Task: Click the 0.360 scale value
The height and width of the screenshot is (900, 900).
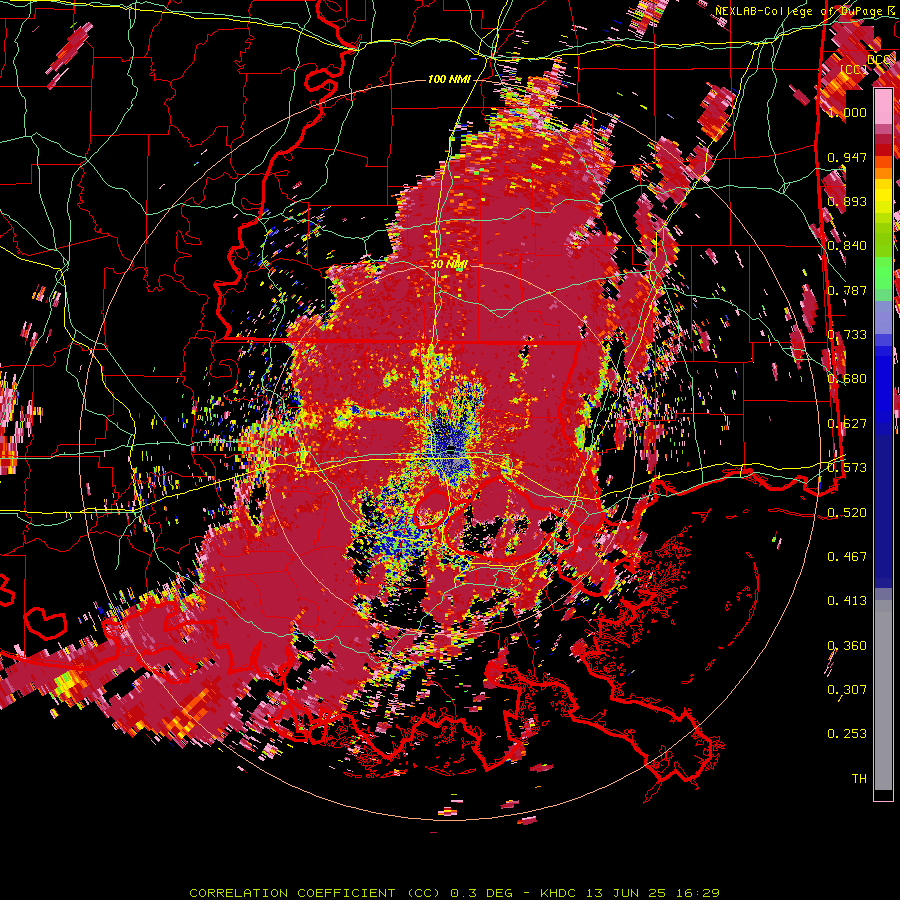Action: pyautogui.click(x=847, y=645)
